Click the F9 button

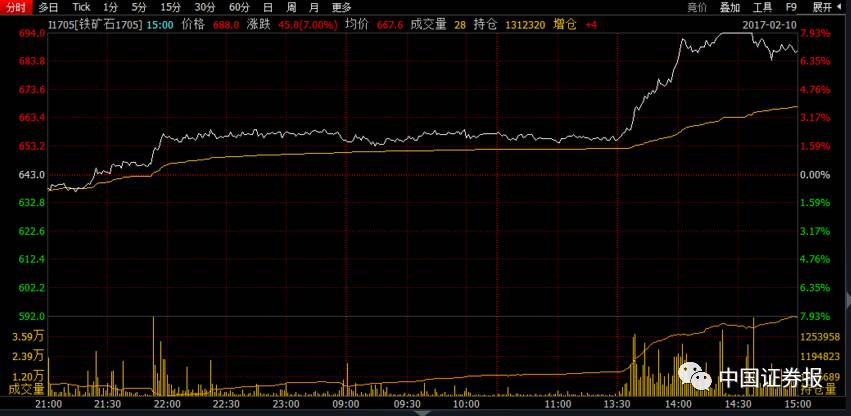(791, 7)
